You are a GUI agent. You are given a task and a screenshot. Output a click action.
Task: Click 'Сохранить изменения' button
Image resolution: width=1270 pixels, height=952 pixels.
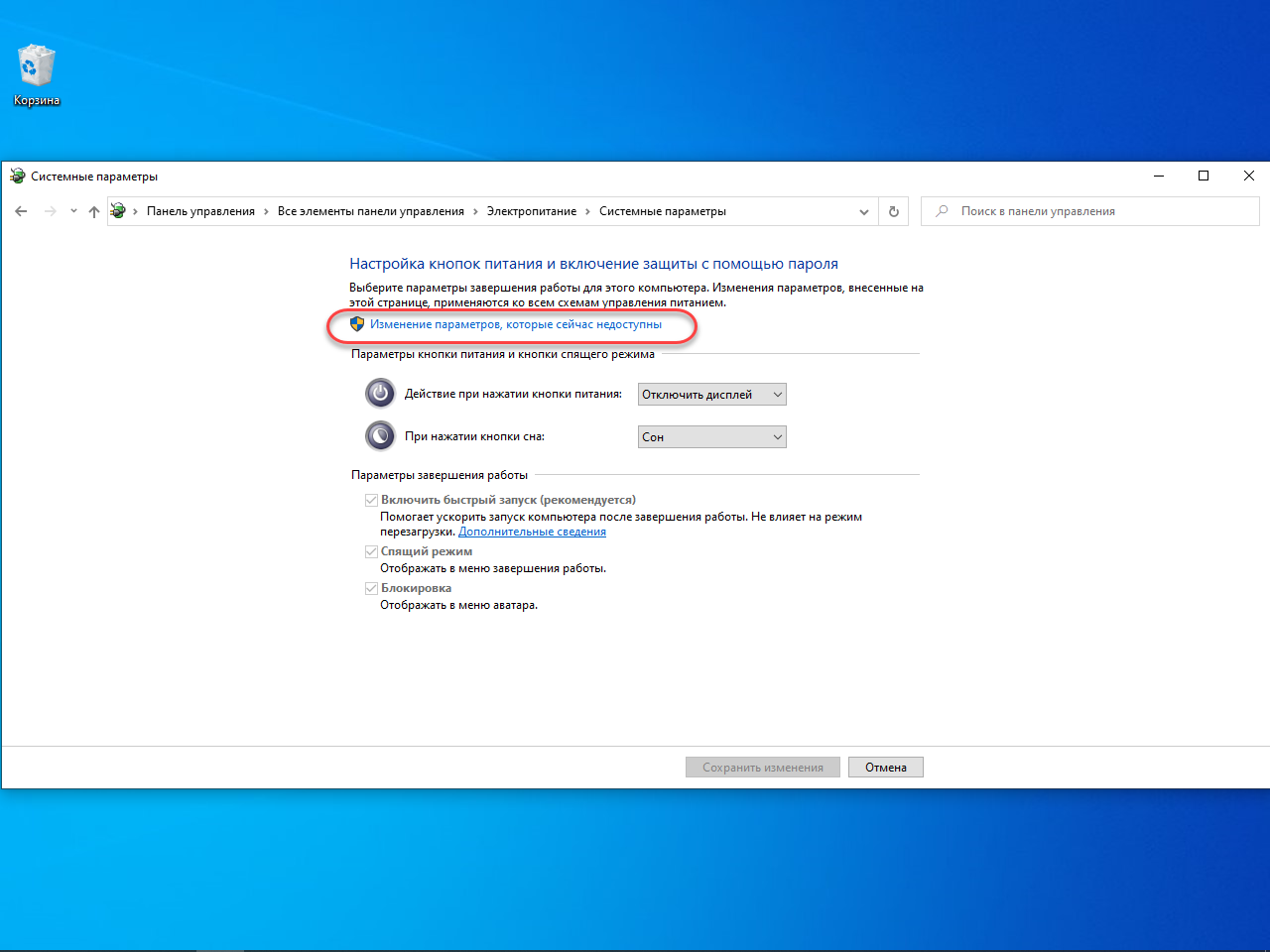coord(763,768)
